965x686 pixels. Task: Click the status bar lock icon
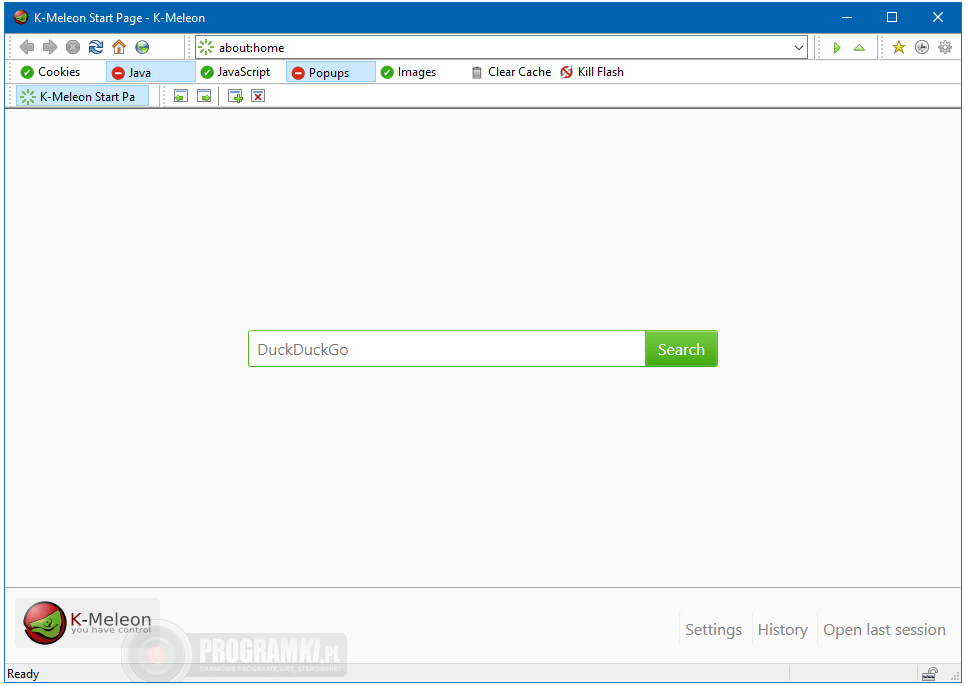click(x=930, y=674)
